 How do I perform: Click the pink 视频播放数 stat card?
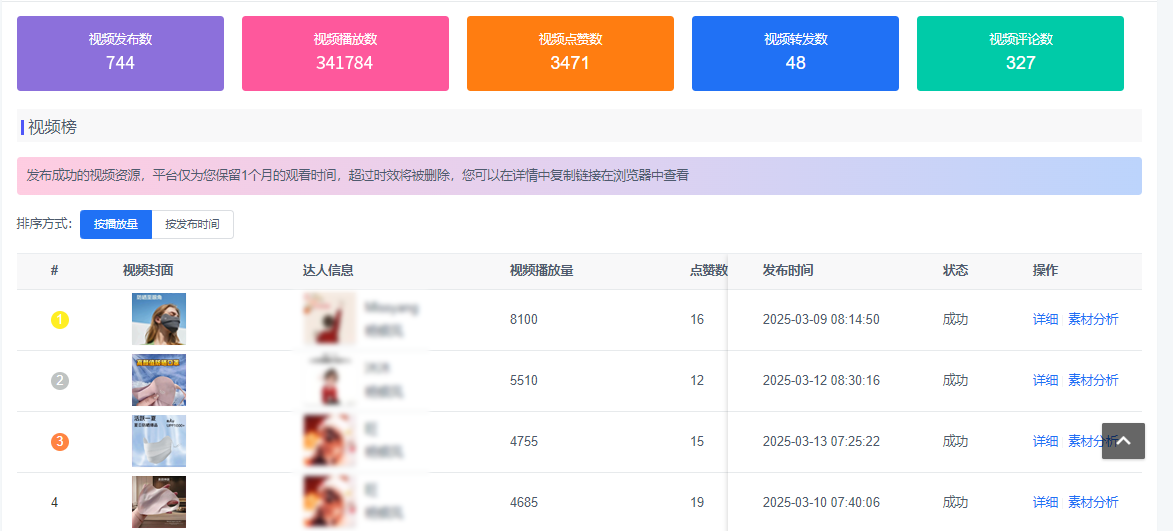coord(345,53)
